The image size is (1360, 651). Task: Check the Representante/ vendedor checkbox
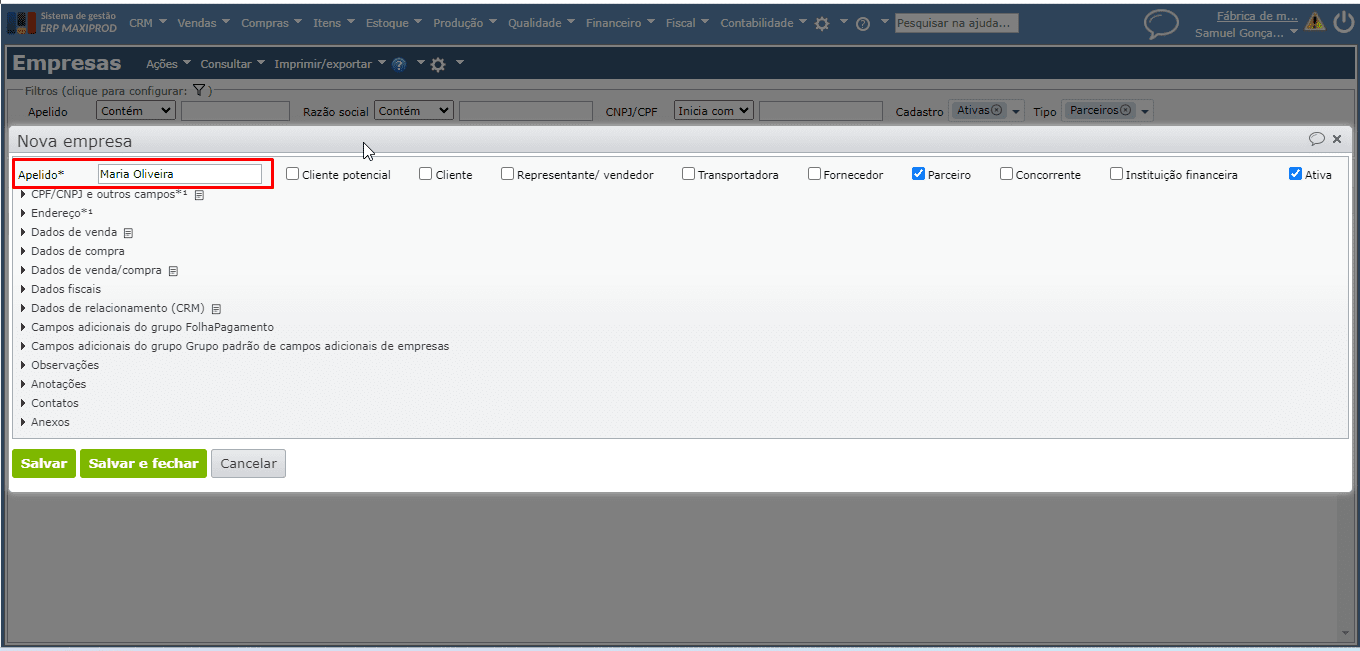(x=508, y=174)
